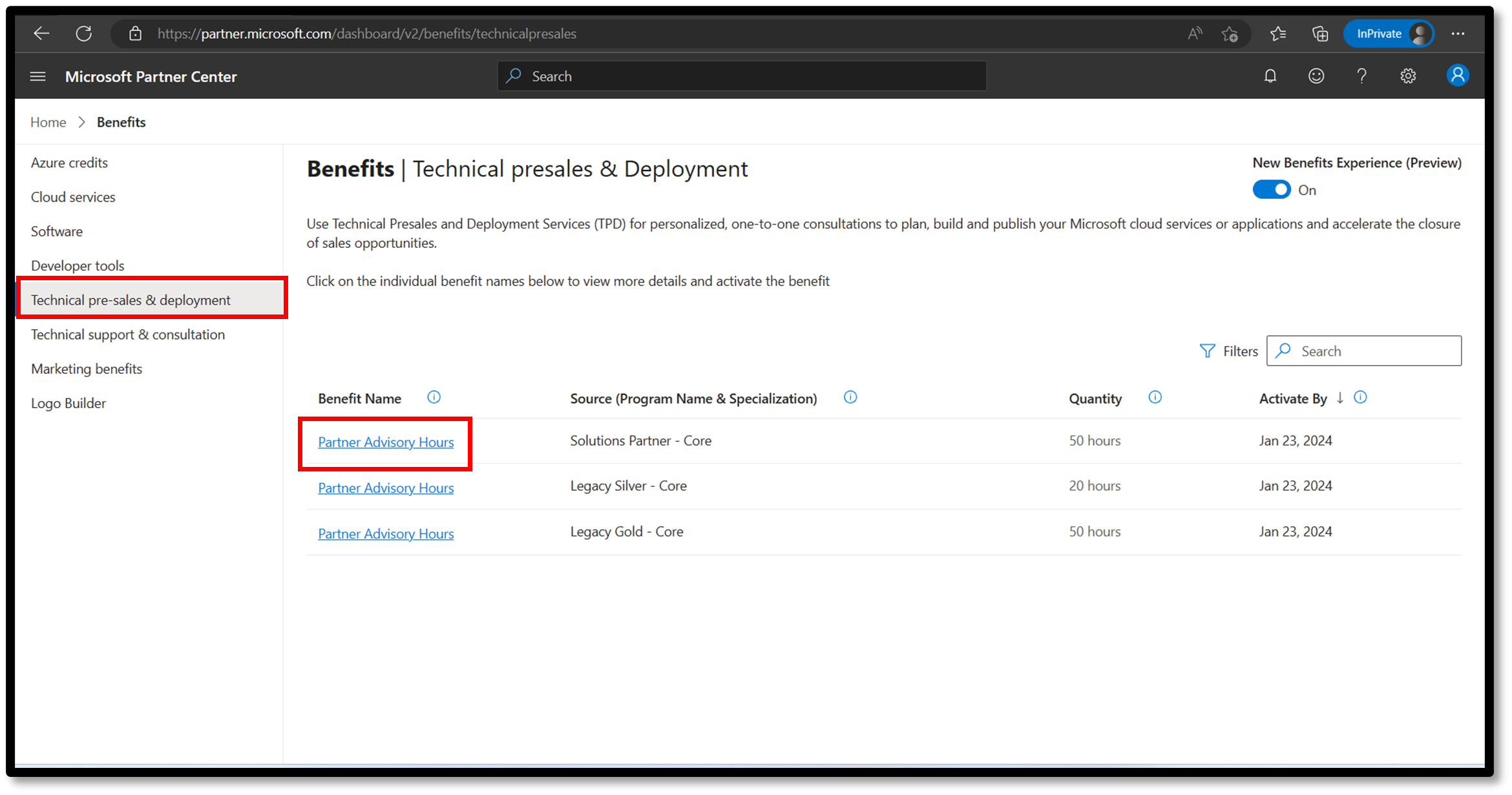This screenshot has height=795, width=1512.
Task: Click the Logo Builder menu item
Action: (x=69, y=403)
